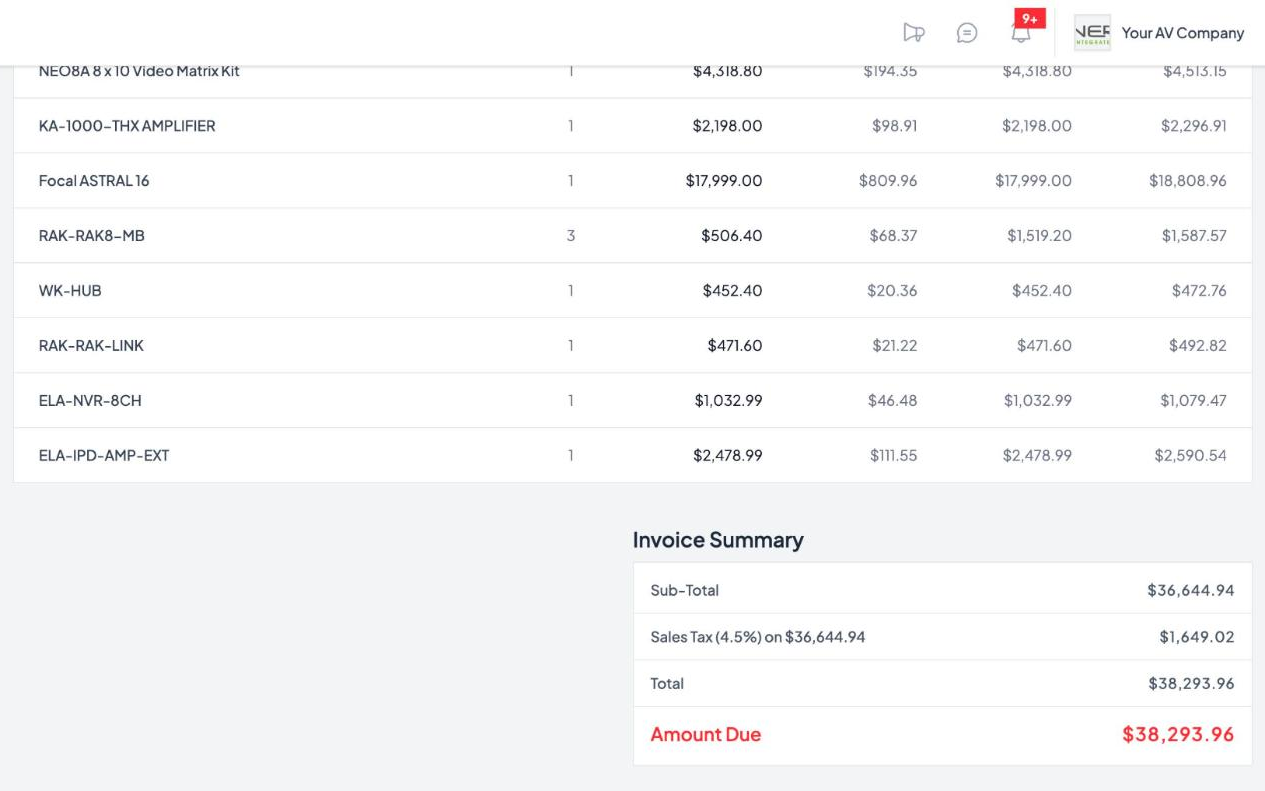This screenshot has width=1265, height=791.
Task: Click the 9+ notification badge
Action: point(1030,19)
